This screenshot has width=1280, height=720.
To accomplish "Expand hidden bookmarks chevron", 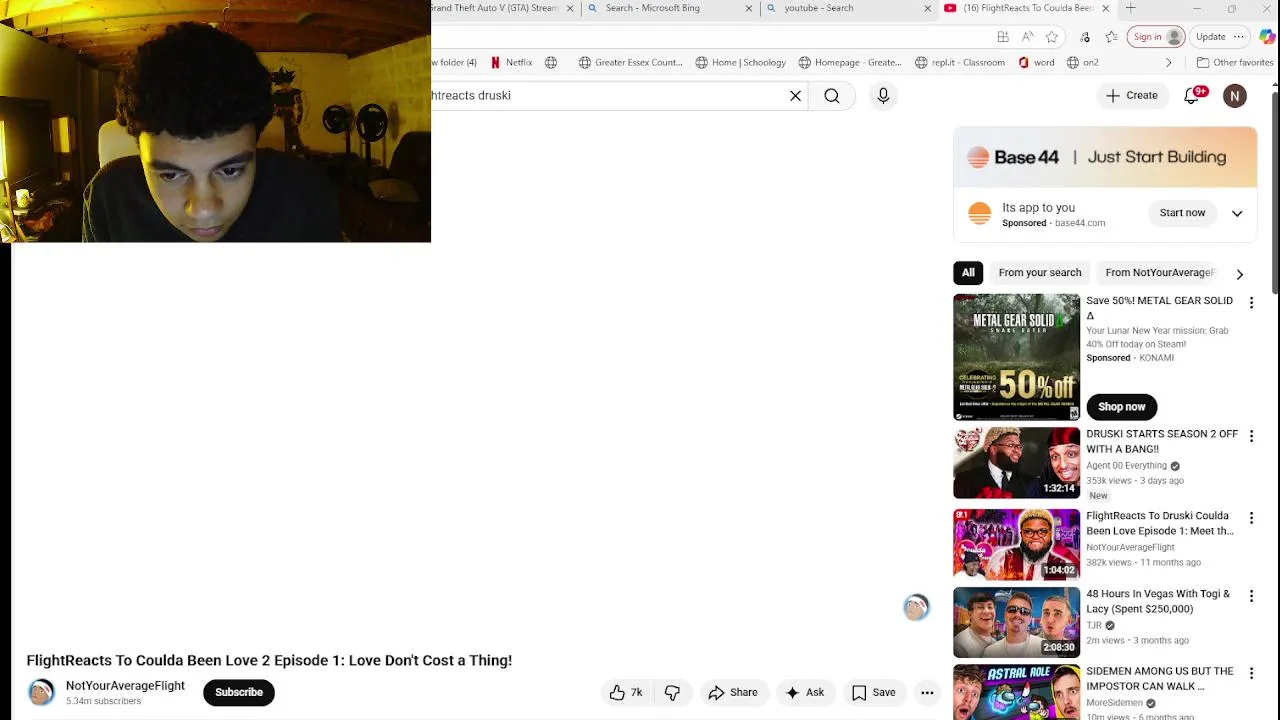I will 1168,62.
